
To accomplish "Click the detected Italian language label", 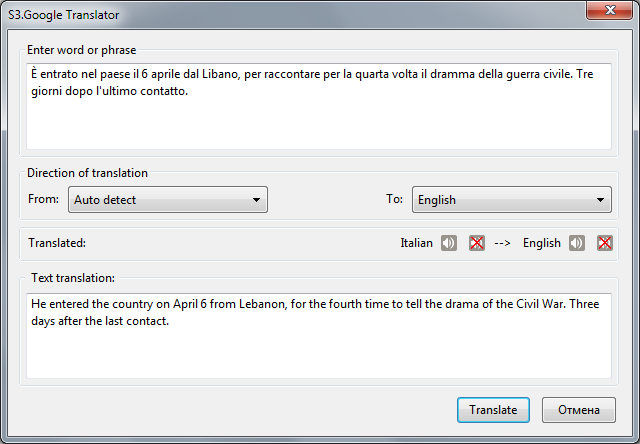I will (x=416, y=243).
